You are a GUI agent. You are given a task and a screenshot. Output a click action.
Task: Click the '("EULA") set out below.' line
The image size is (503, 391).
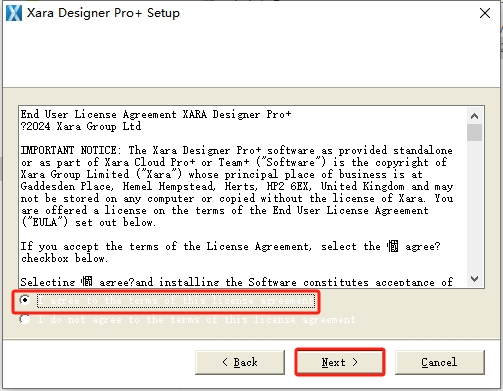(88, 222)
